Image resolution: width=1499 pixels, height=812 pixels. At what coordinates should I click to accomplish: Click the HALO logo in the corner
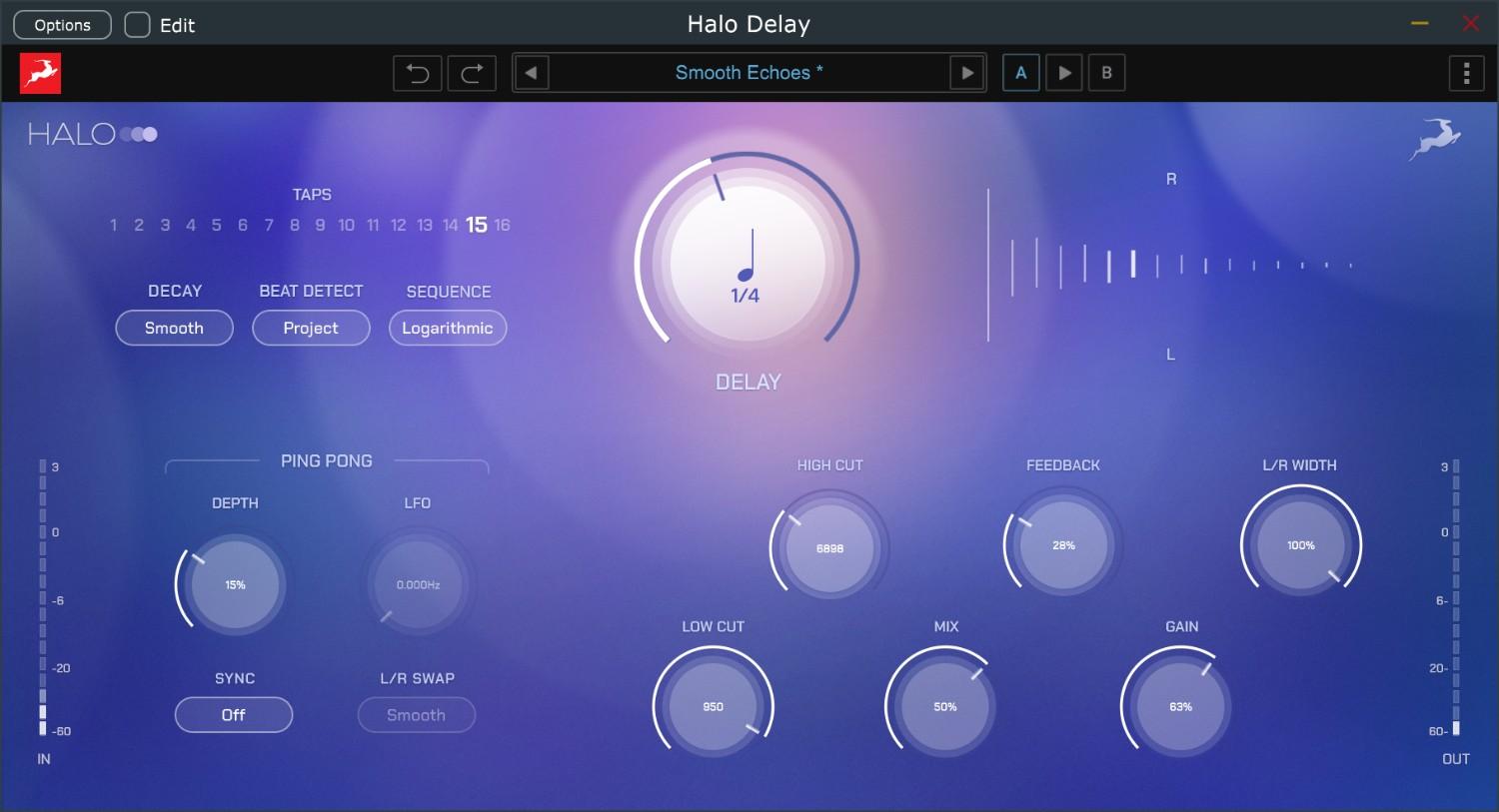click(x=92, y=133)
